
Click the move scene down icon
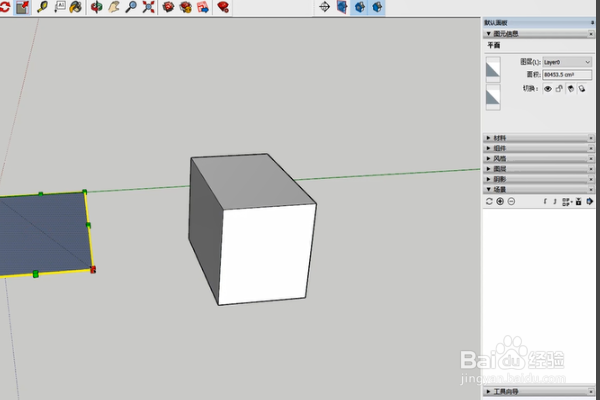[555, 201]
